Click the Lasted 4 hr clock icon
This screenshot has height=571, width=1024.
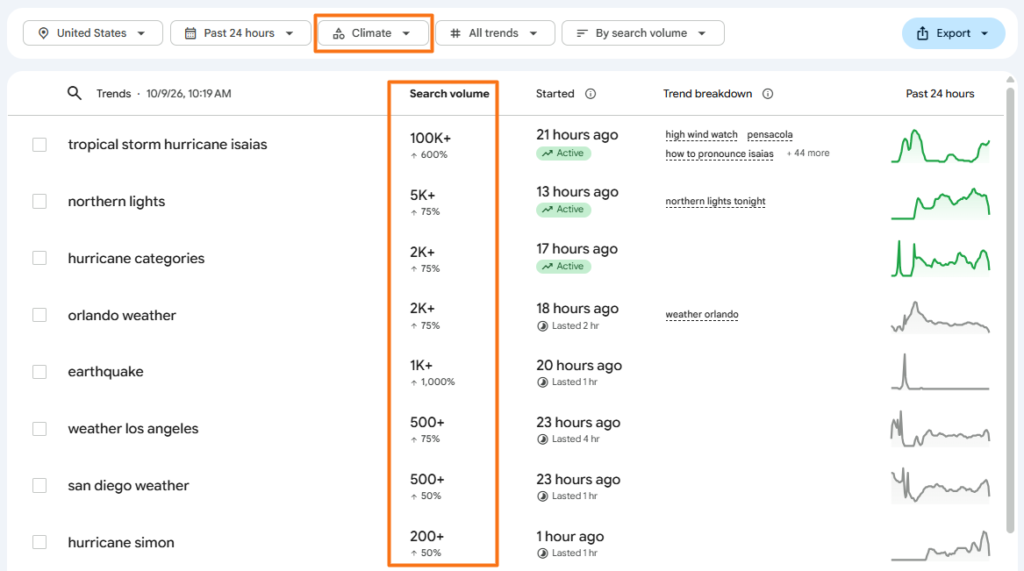[542, 439]
